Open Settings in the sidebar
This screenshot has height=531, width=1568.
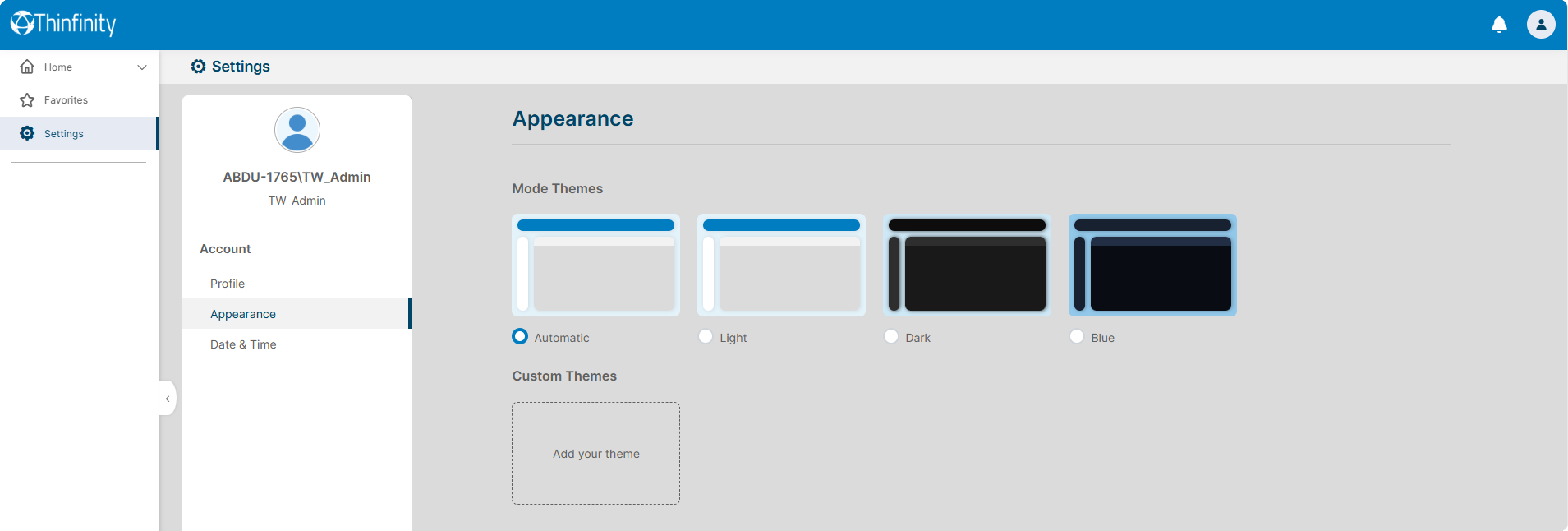[x=80, y=133]
